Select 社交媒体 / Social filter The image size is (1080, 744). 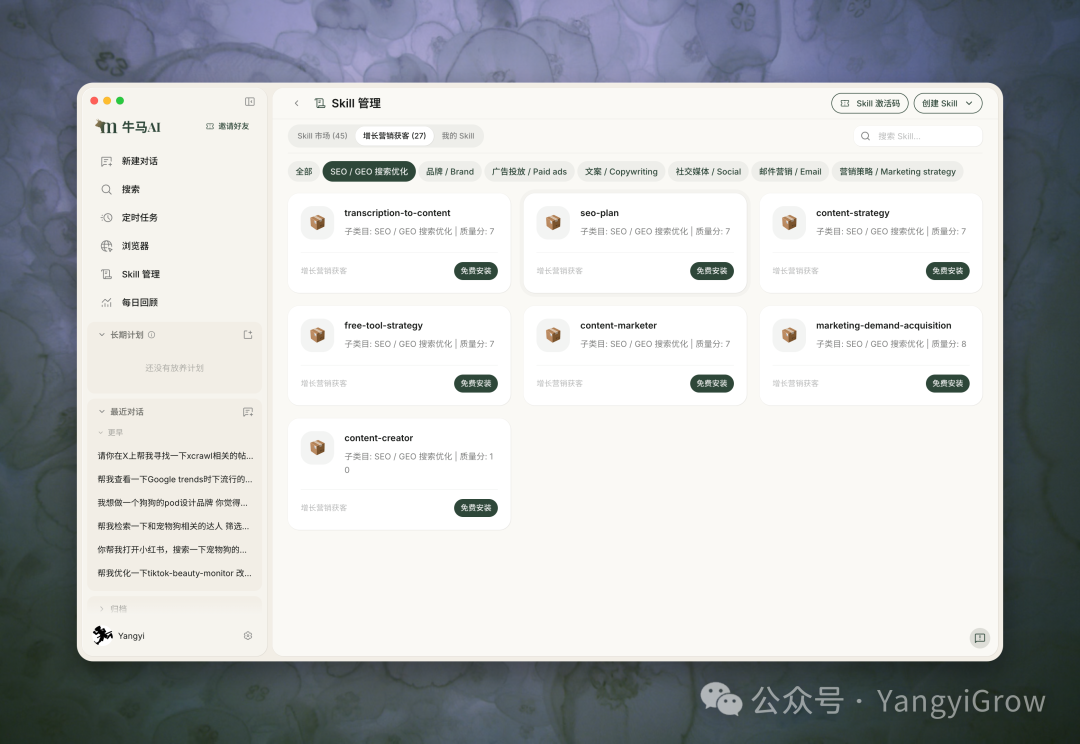pyautogui.click(x=708, y=172)
